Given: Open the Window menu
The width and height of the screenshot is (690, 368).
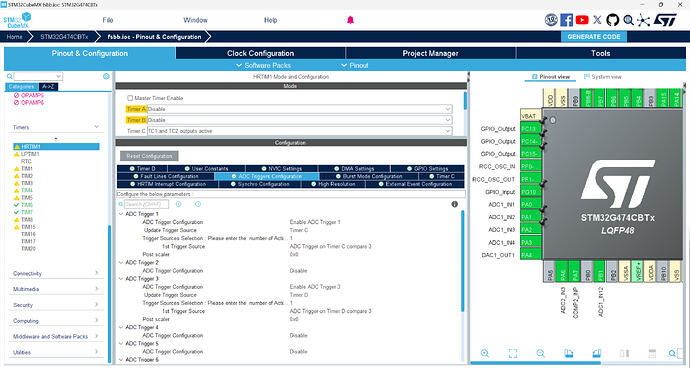Looking at the screenshot, I should (x=195, y=20).
